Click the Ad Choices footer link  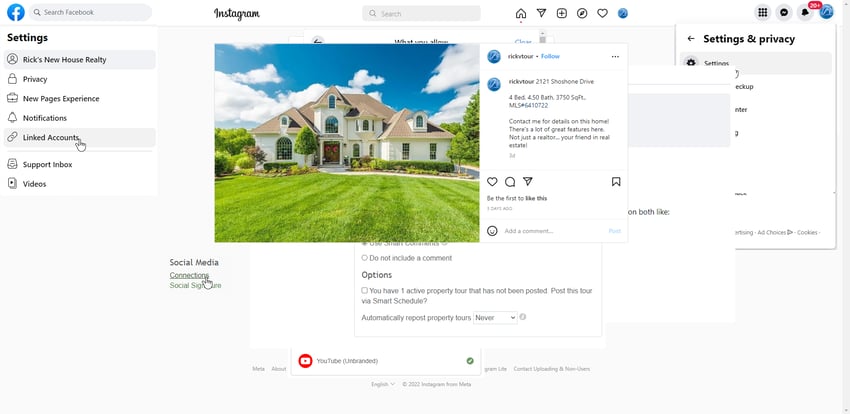pyautogui.click(x=775, y=232)
